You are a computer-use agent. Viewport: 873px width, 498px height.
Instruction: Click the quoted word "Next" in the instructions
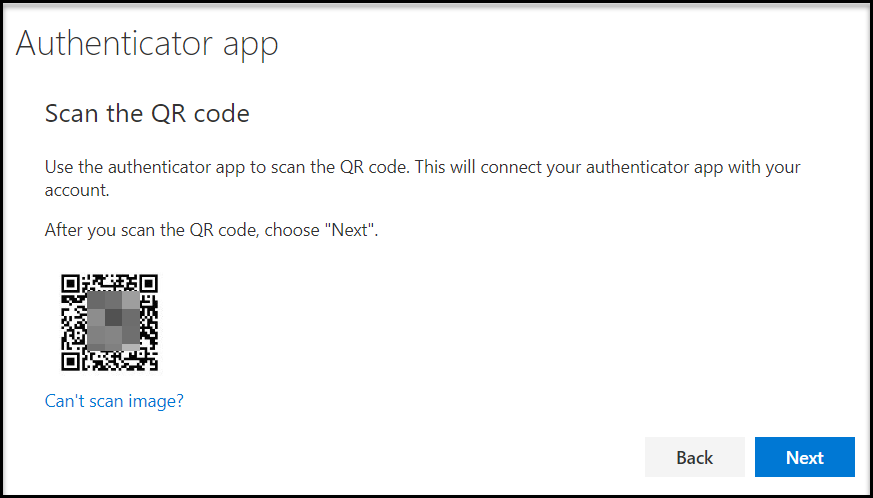(350, 230)
